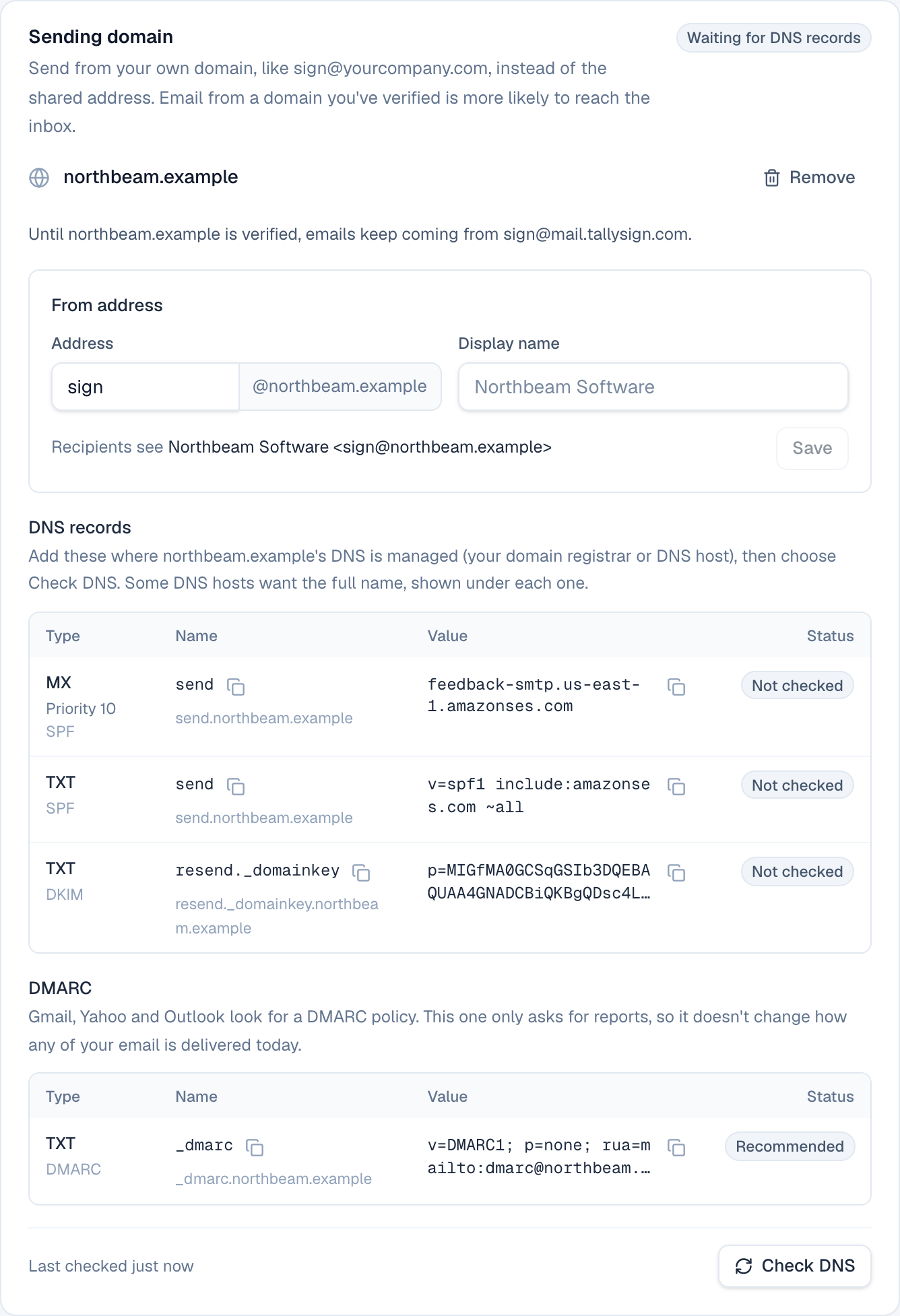Click the trash icon next to Remove
Screen dimensions: 900x1316
coord(772,178)
